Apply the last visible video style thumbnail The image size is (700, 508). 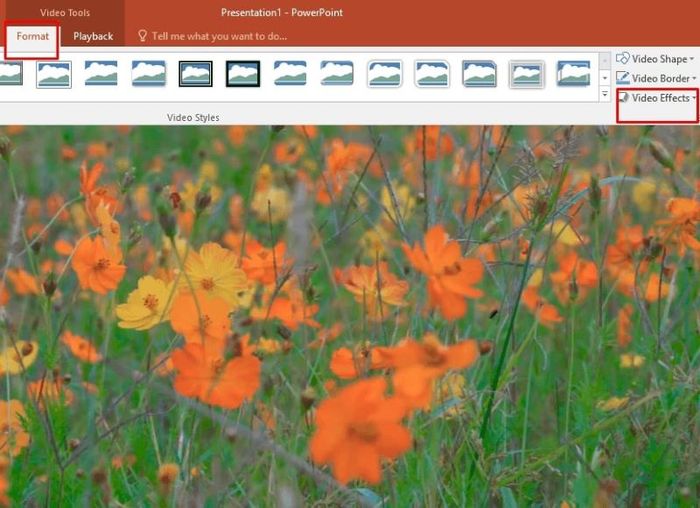(574, 74)
